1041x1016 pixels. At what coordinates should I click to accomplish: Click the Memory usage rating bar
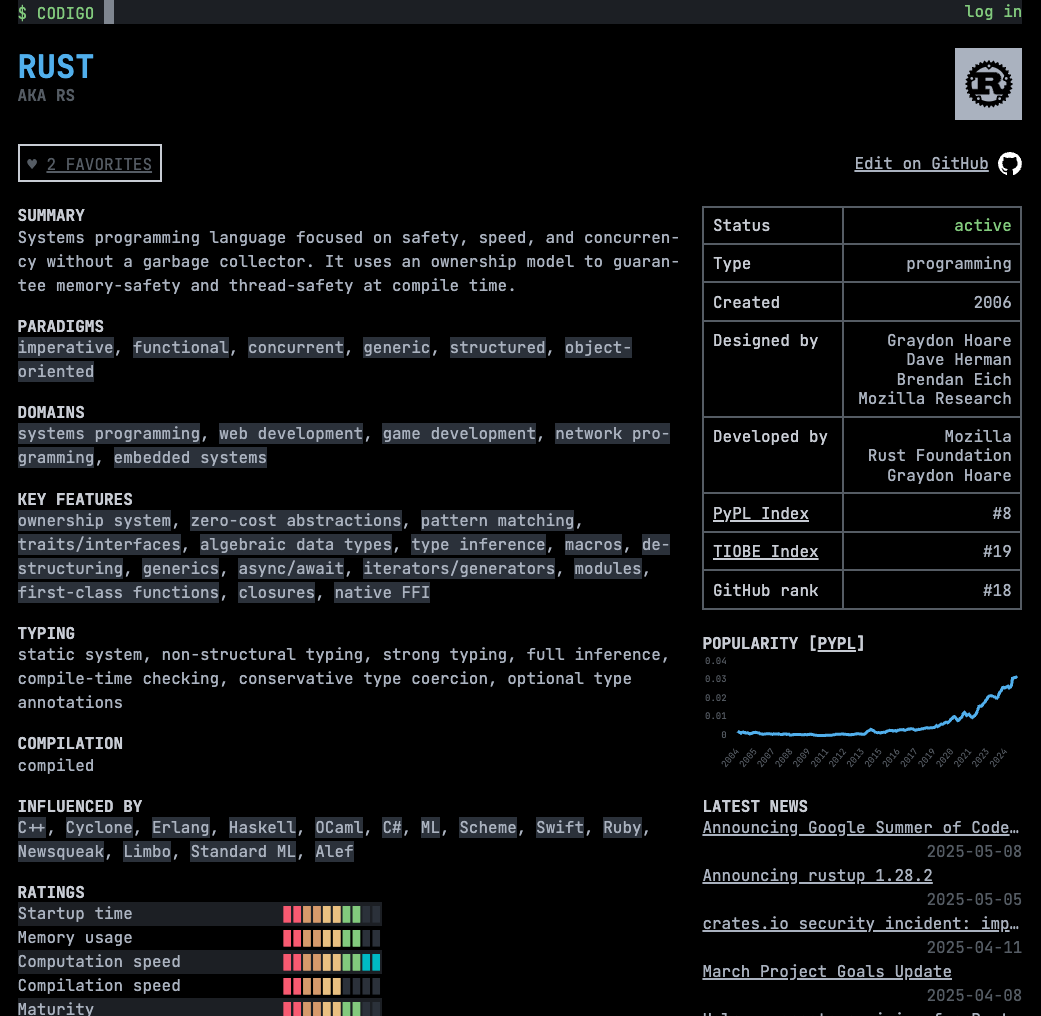(x=332, y=938)
